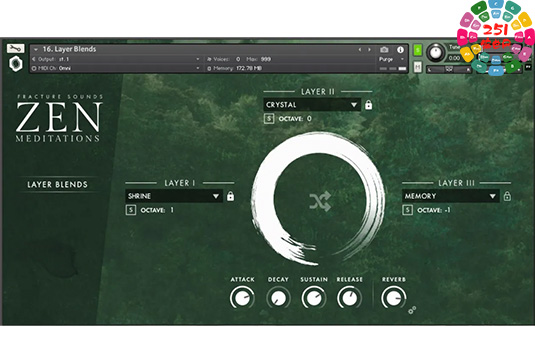The width and height of the screenshot is (535, 363).
Task: Click the Max voices 999 value
Action: pyautogui.click(x=265, y=59)
